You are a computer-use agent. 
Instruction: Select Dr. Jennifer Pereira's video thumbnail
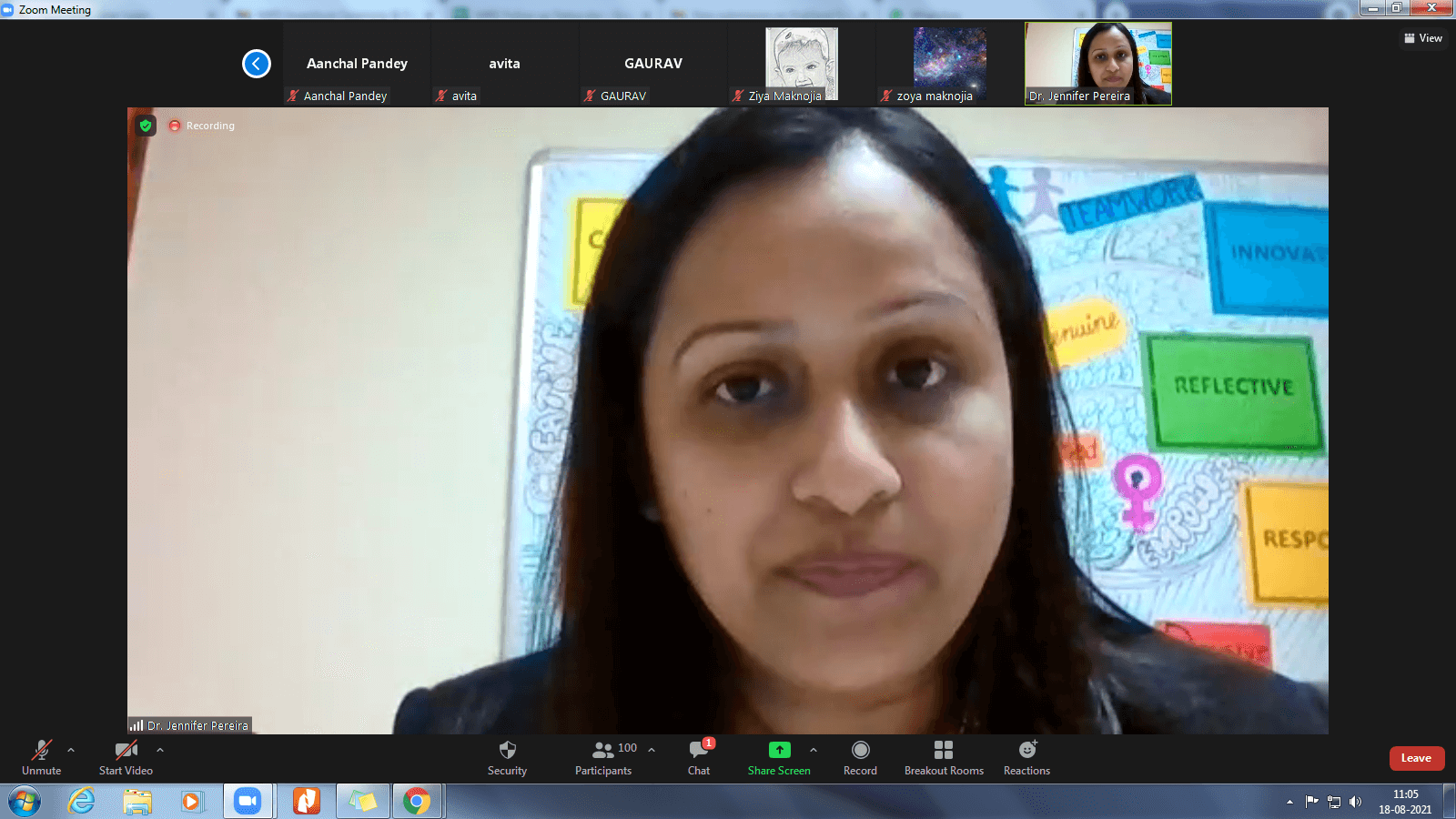[x=1097, y=64]
